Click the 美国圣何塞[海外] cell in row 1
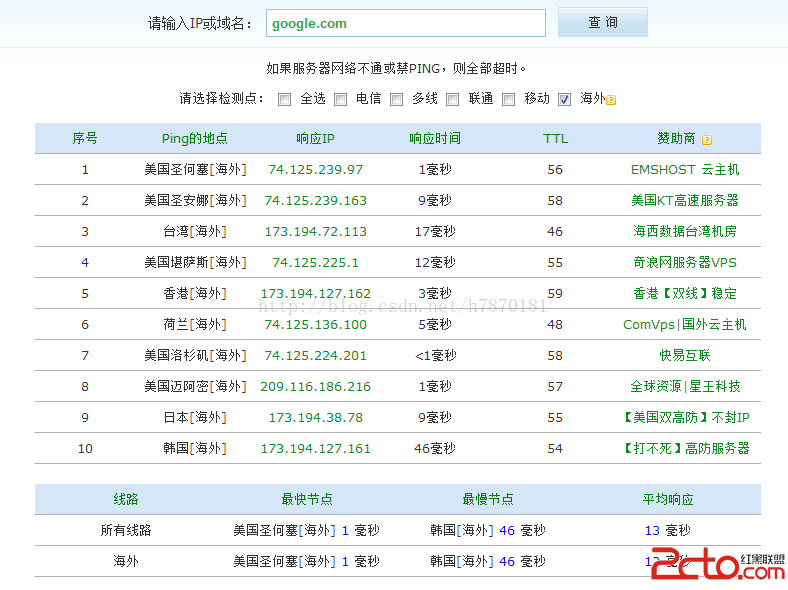This screenshot has height=590, width=788. tap(195, 170)
